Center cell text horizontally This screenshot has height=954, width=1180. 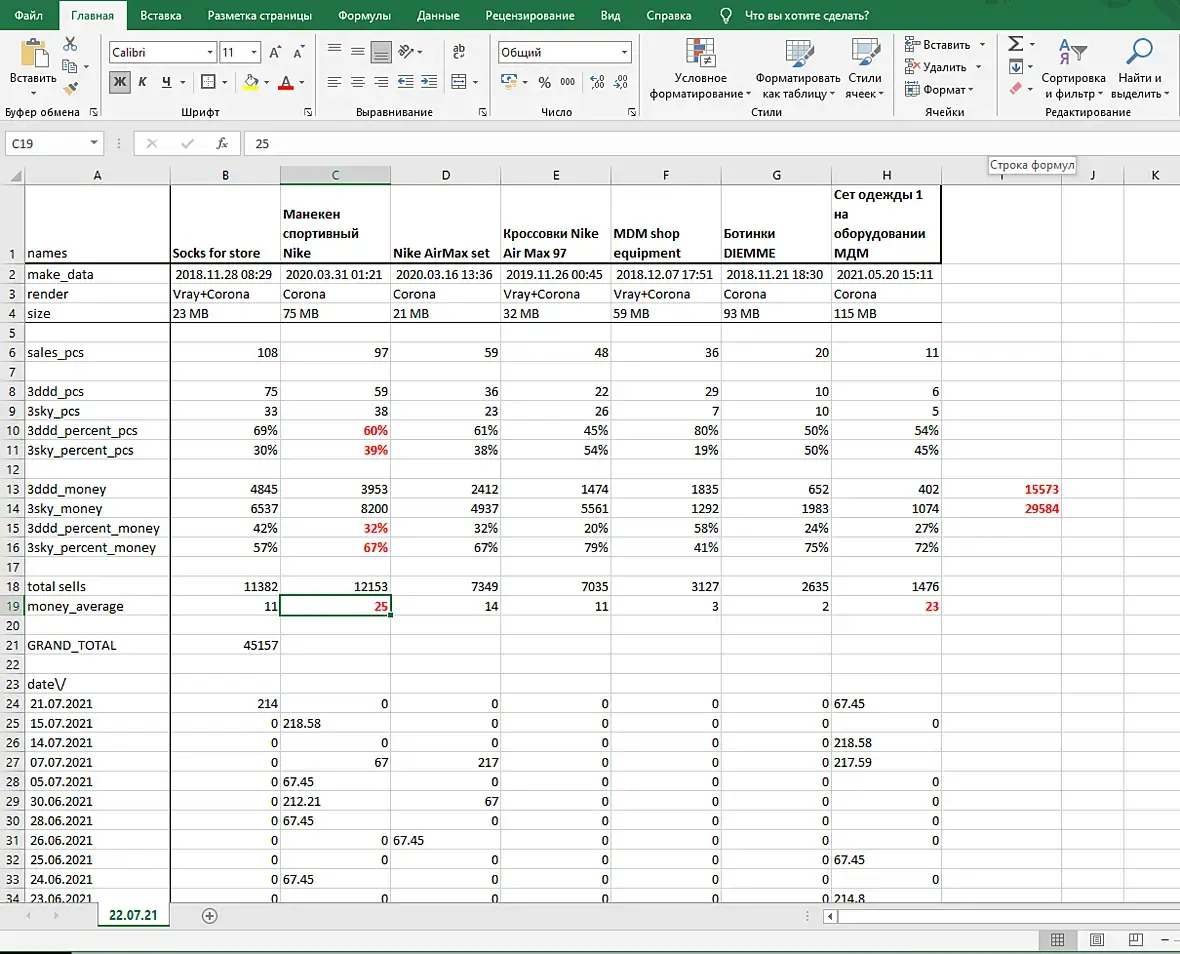(x=357, y=82)
